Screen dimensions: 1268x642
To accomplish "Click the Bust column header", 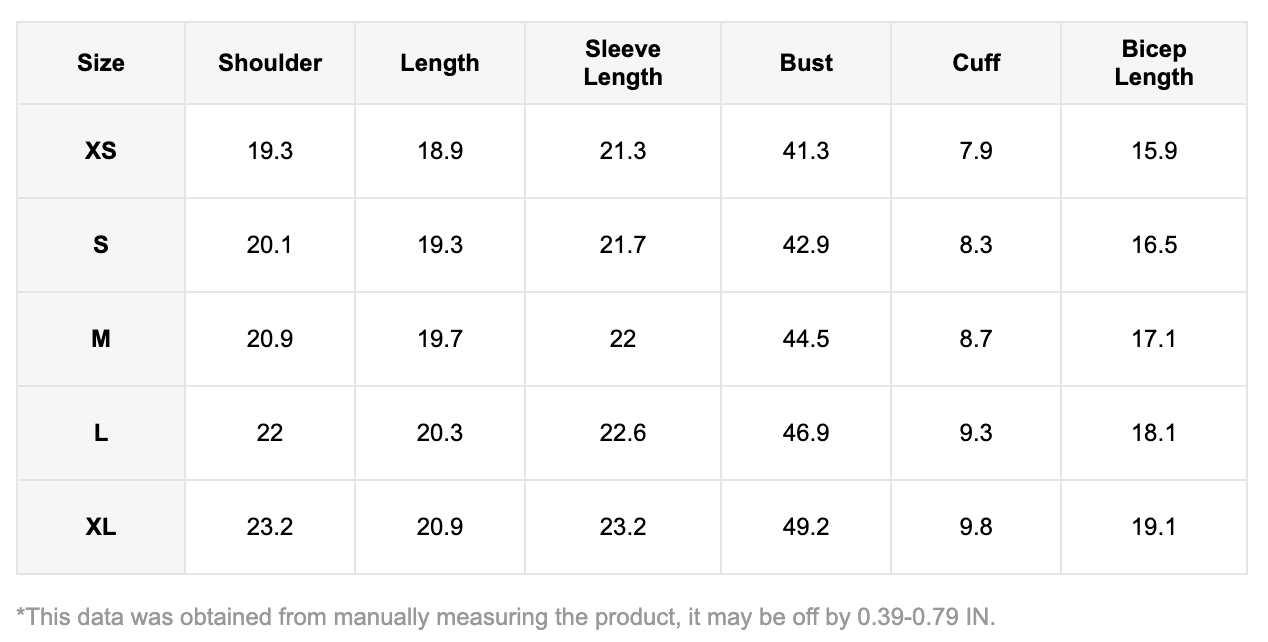I will click(806, 63).
